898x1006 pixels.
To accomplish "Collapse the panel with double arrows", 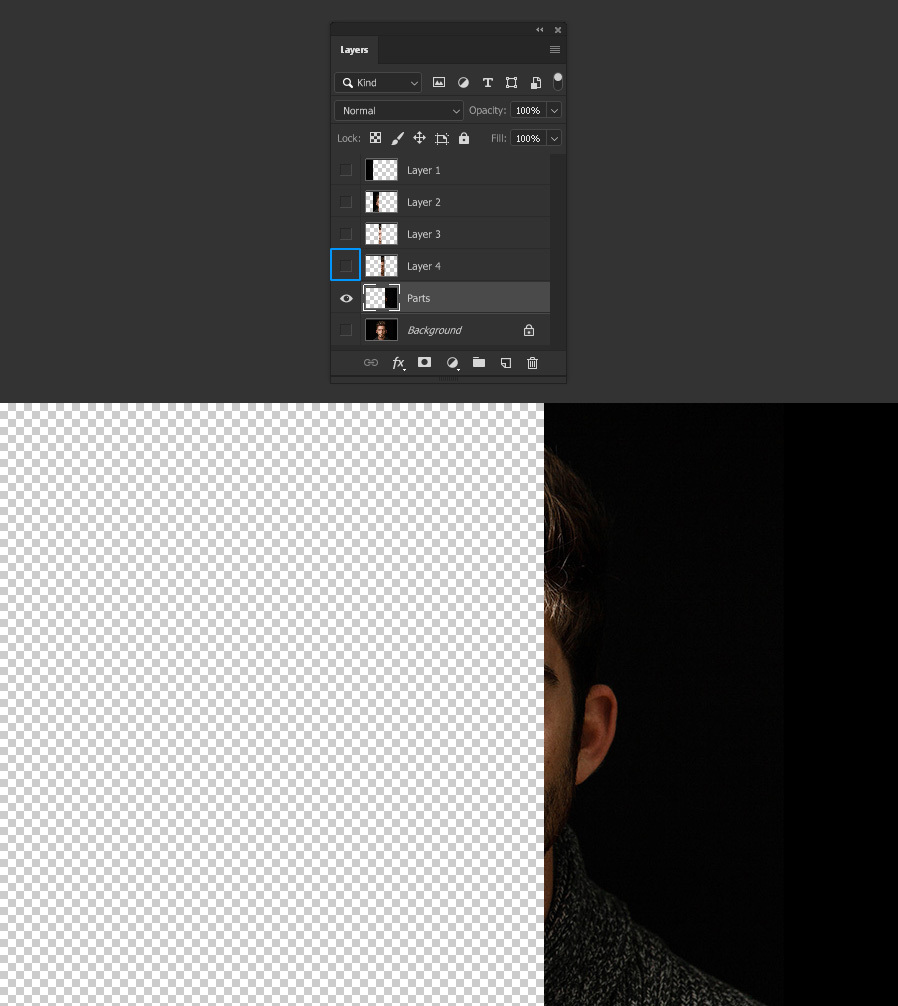I will point(539,30).
